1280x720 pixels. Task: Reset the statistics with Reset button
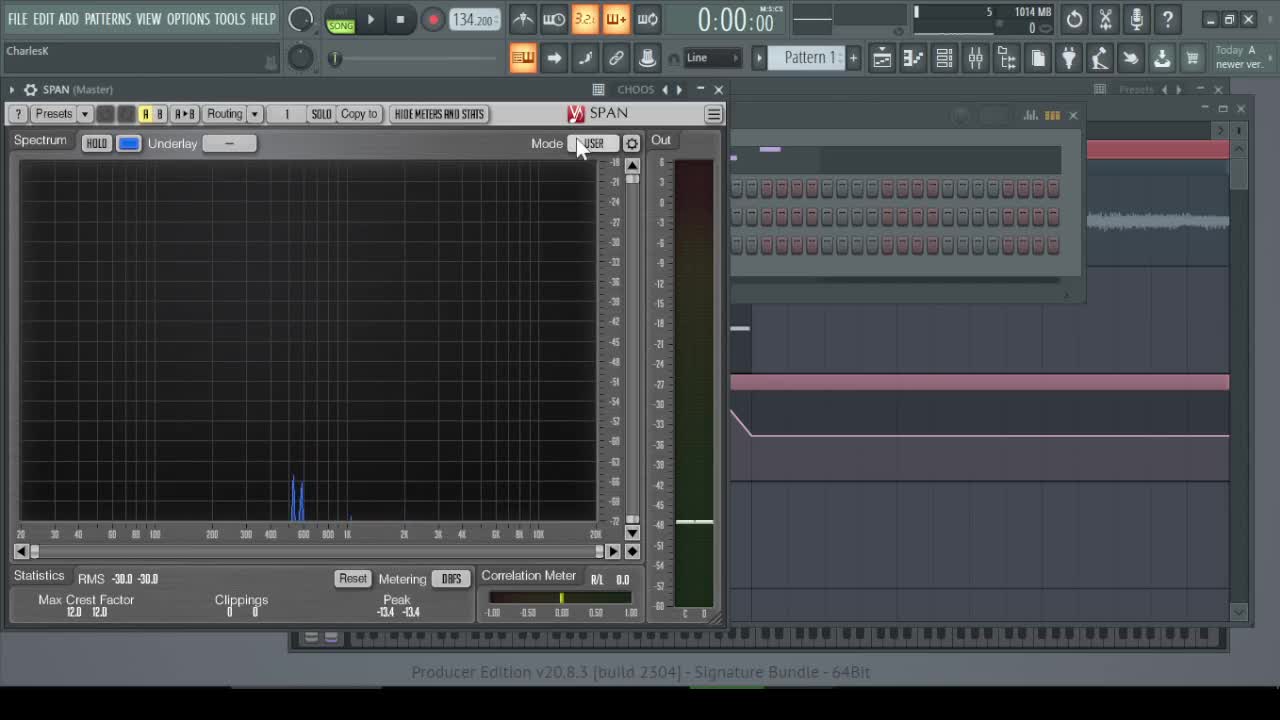tap(352, 579)
